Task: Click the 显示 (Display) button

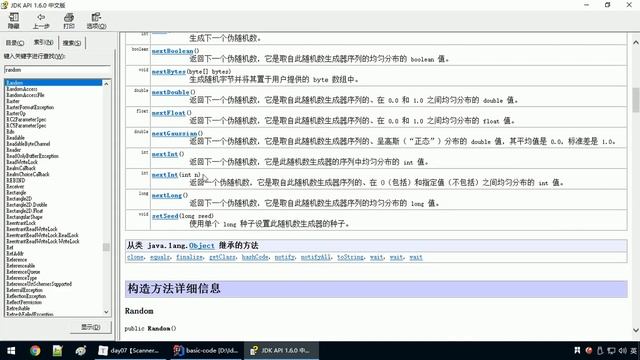Action: [x=90, y=327]
